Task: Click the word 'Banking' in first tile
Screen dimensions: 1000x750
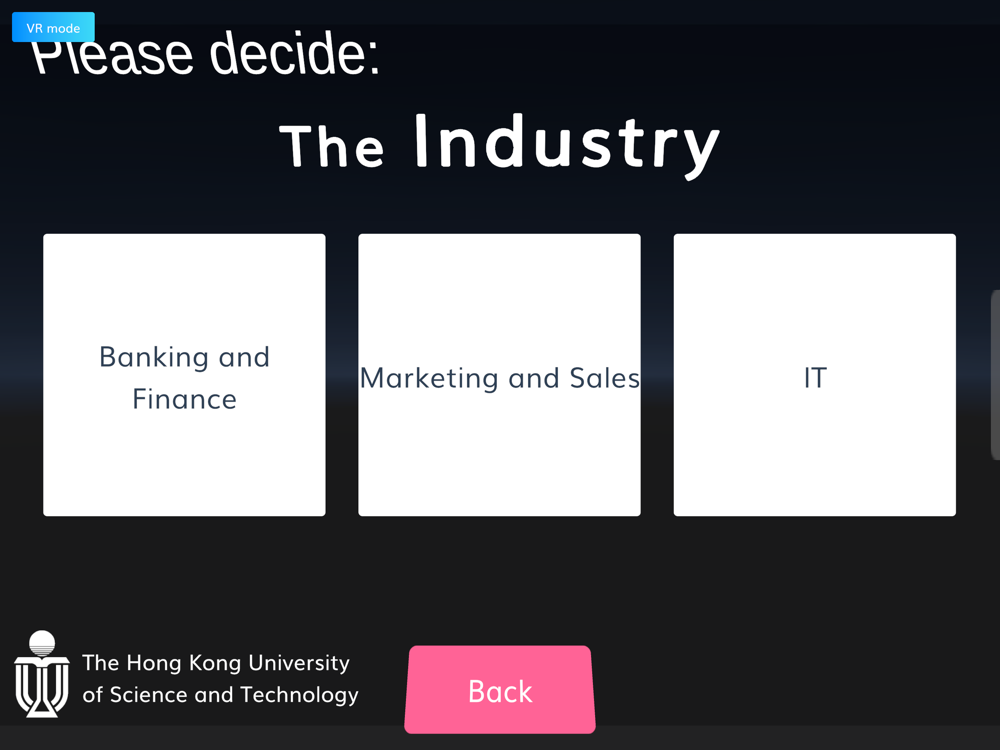Action: coord(140,357)
